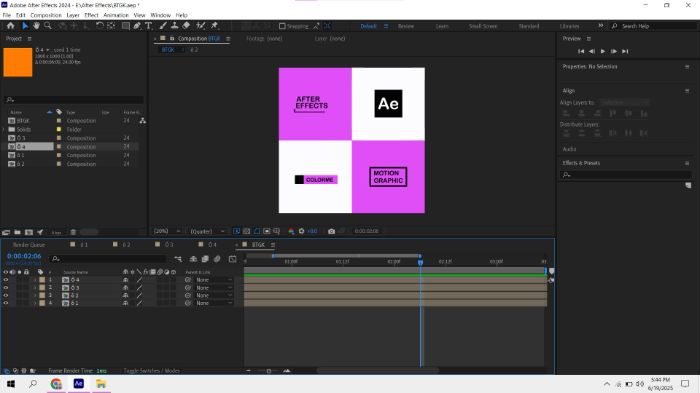Open the Animation menu
Screen dimensions: 700x393
pyautogui.click(x=116, y=15)
